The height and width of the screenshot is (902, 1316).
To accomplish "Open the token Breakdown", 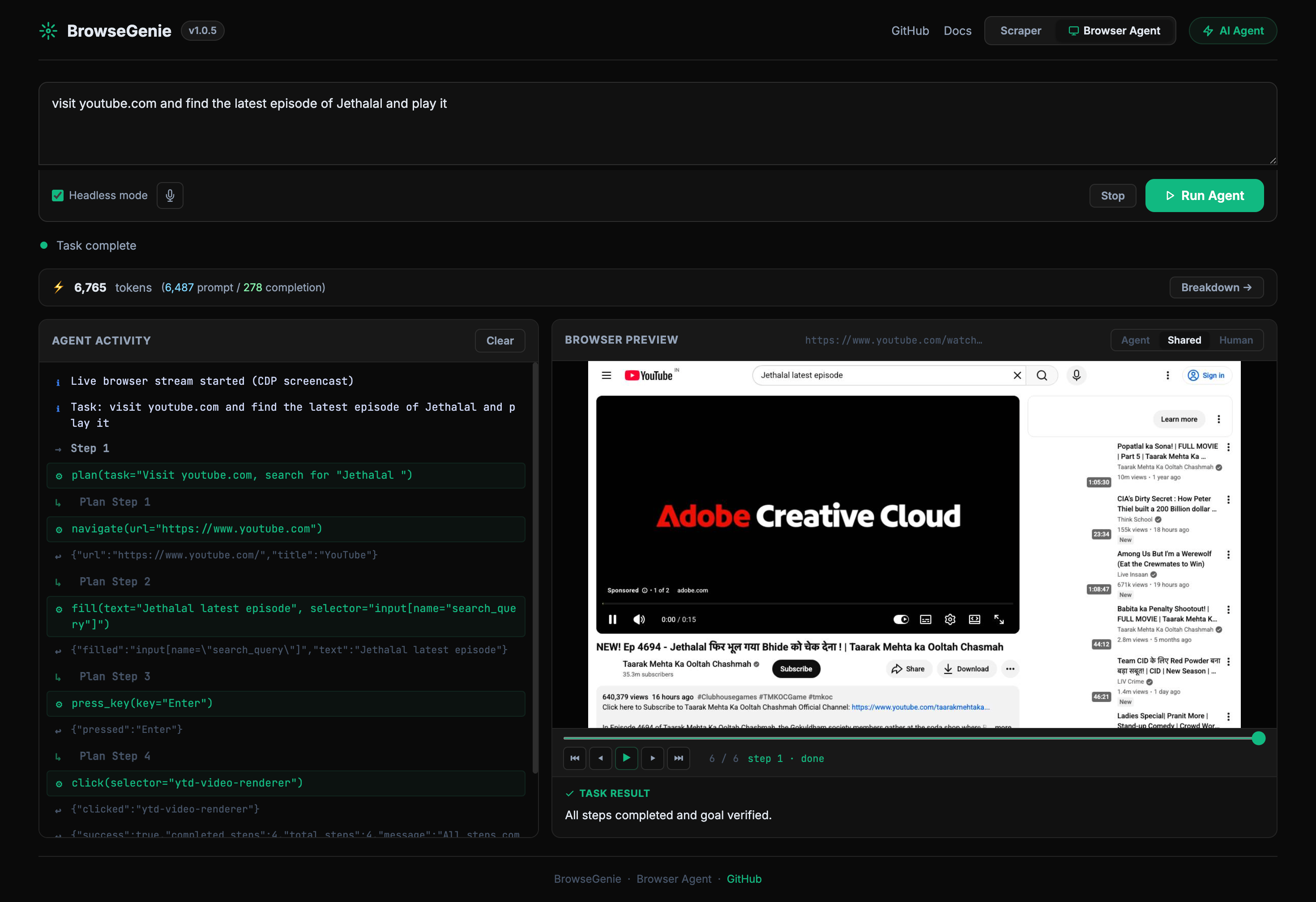I will 1216,287.
